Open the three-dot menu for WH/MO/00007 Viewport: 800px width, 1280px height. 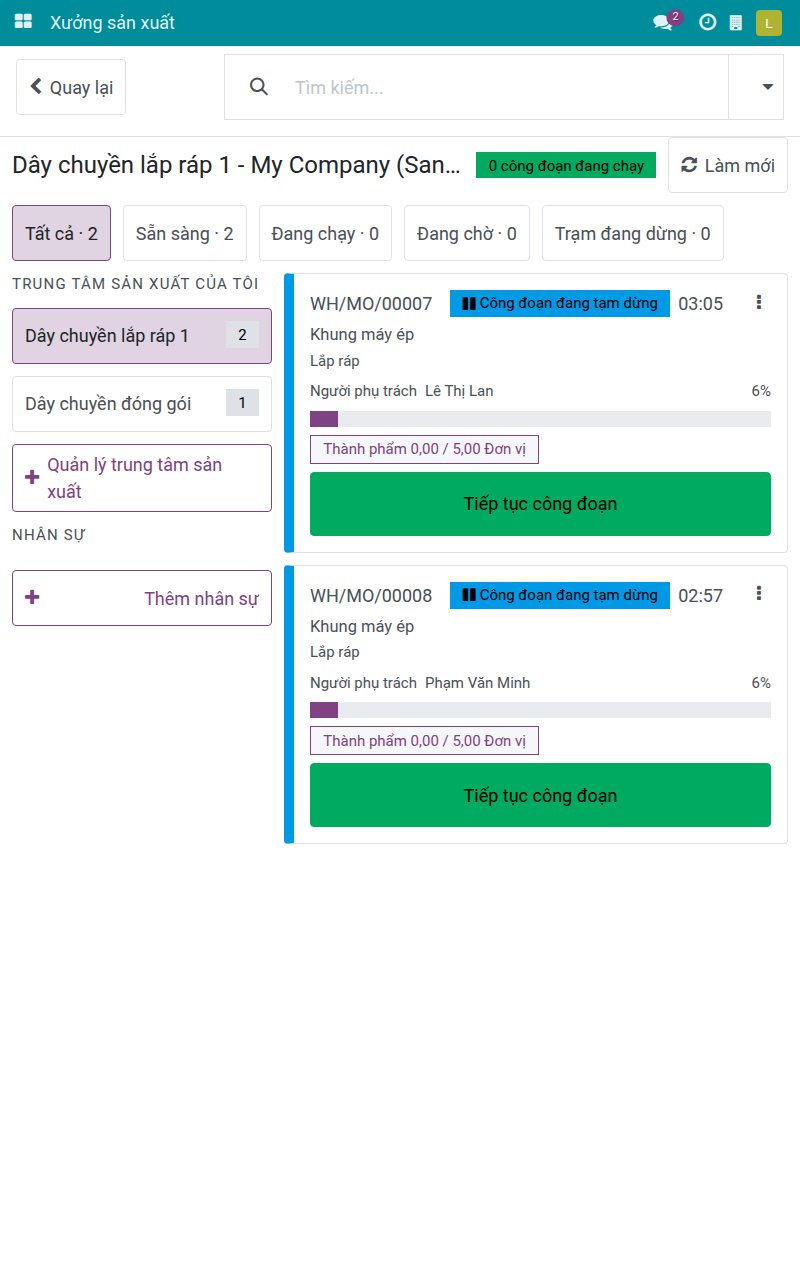click(x=759, y=302)
